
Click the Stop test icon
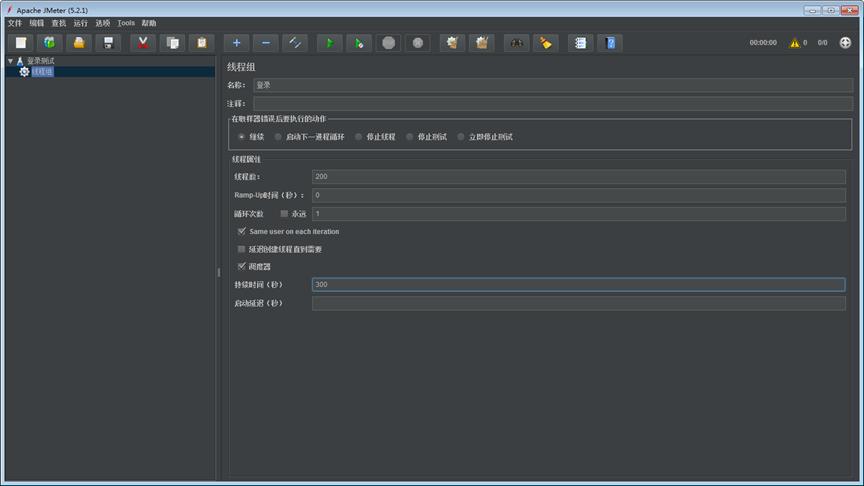pyautogui.click(x=388, y=43)
